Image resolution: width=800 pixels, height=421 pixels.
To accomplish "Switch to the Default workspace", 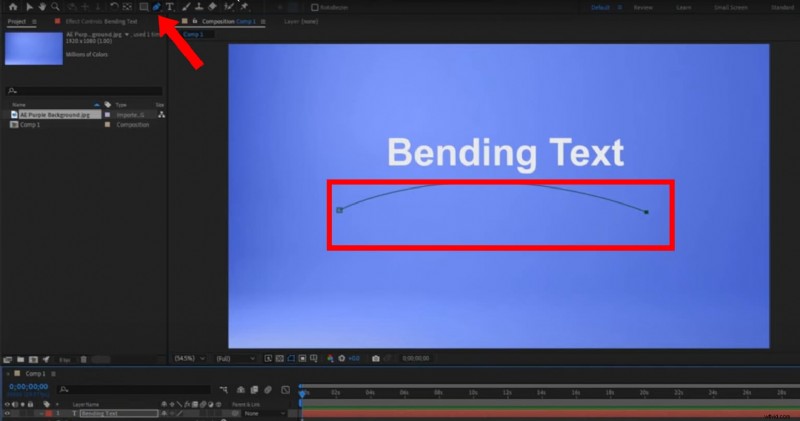I will click(x=600, y=8).
